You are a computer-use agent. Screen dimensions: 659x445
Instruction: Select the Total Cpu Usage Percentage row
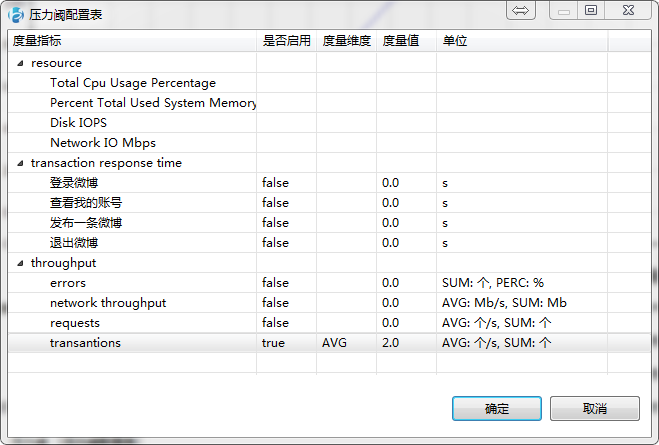click(x=329, y=83)
